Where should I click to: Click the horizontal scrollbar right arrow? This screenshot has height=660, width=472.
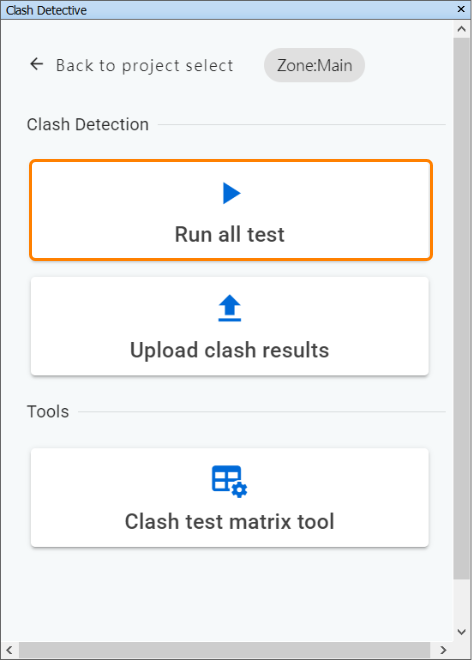click(443, 650)
